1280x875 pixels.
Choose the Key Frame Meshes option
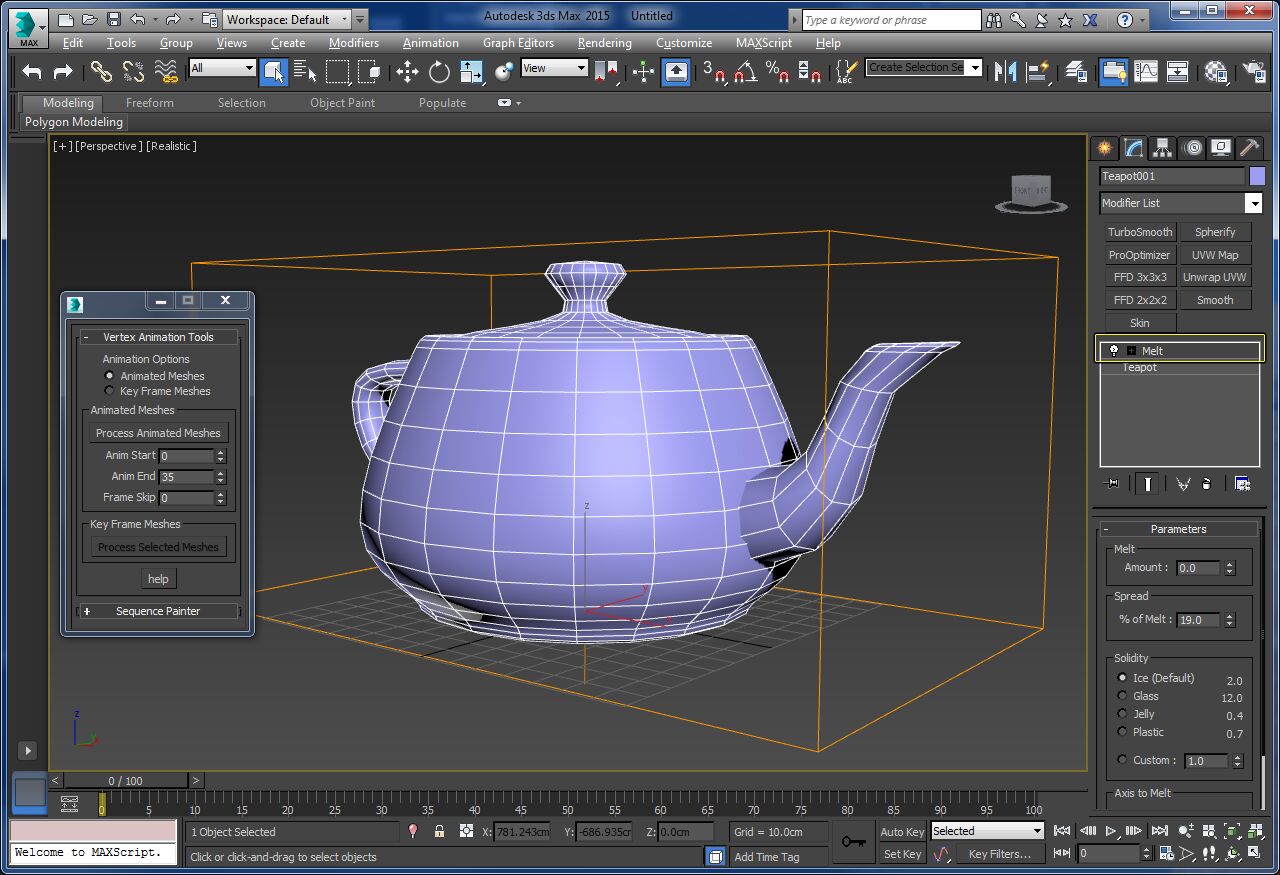tap(109, 390)
